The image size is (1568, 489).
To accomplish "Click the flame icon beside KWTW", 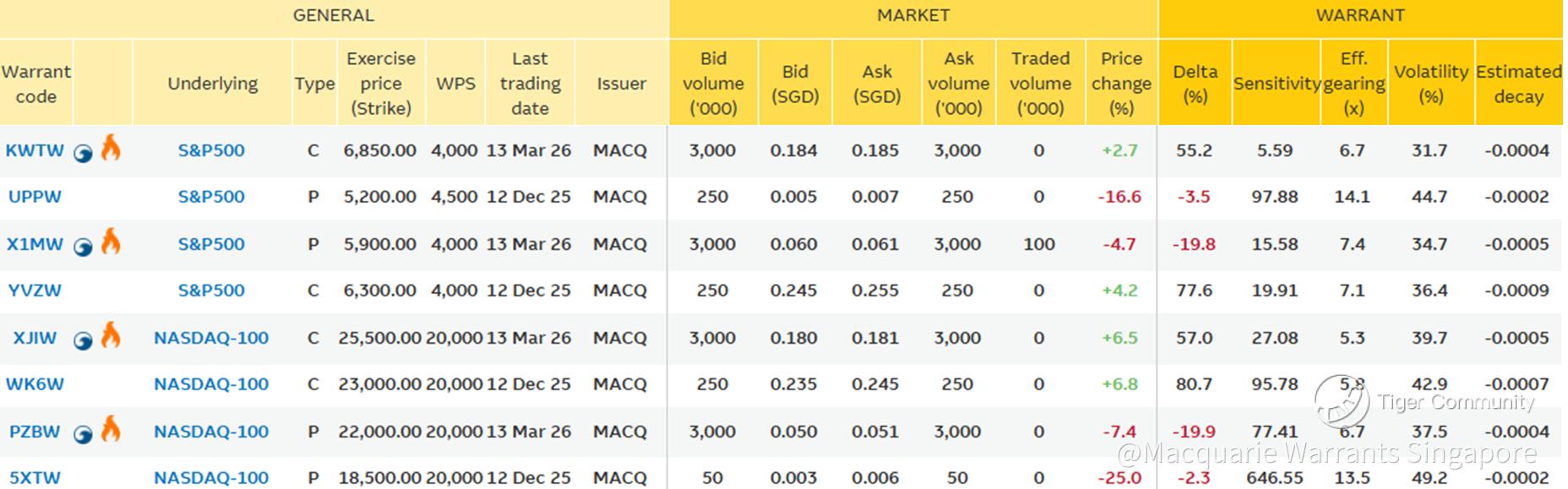I will [111, 149].
